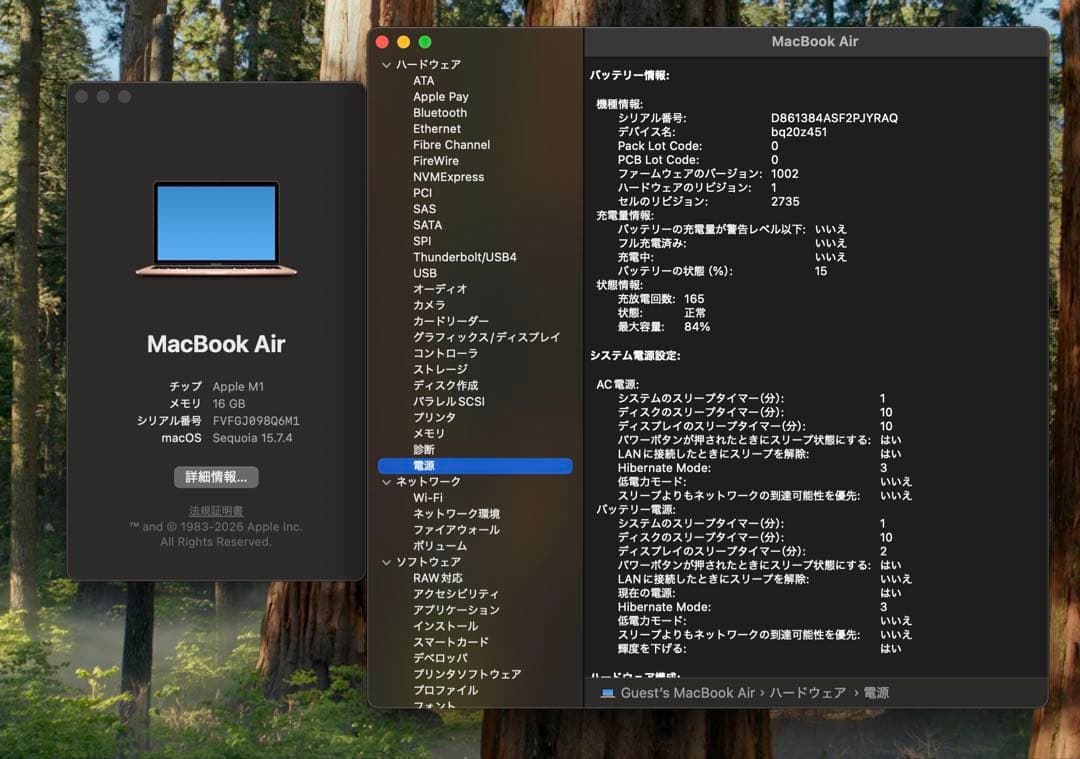Select Wi-Fi in the sidebar
Image resolution: width=1080 pixels, height=759 pixels.
428,498
